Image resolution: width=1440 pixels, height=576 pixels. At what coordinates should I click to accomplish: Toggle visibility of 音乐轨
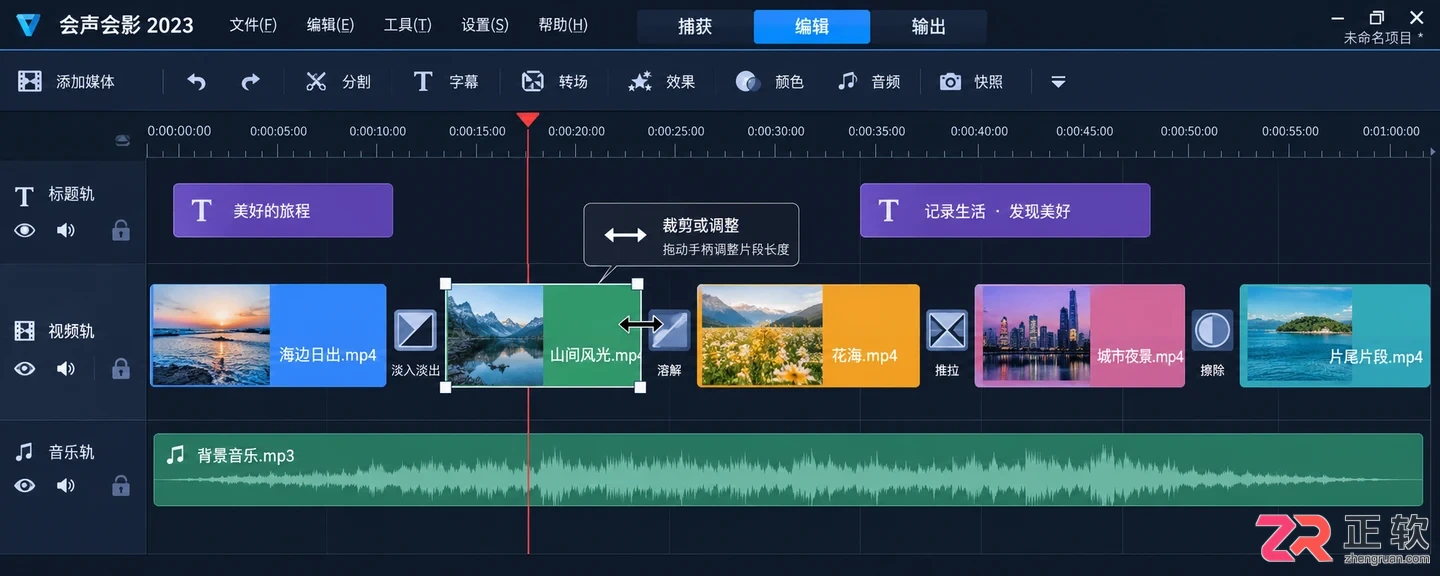[25, 486]
